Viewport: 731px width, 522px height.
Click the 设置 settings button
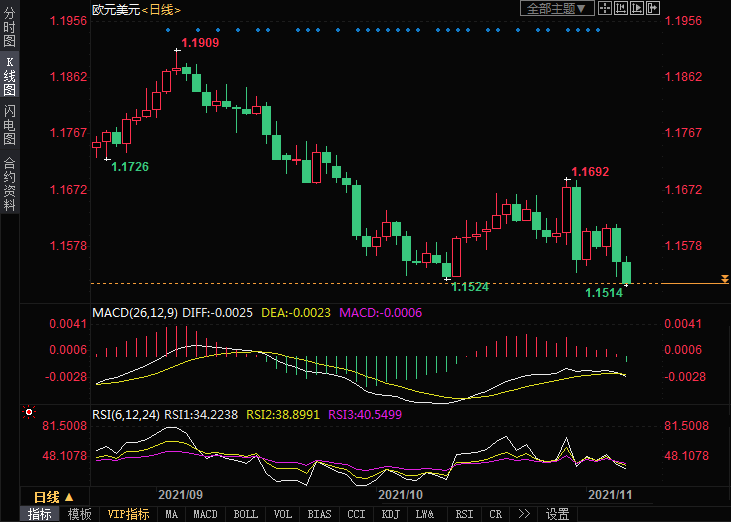[x=557, y=514]
